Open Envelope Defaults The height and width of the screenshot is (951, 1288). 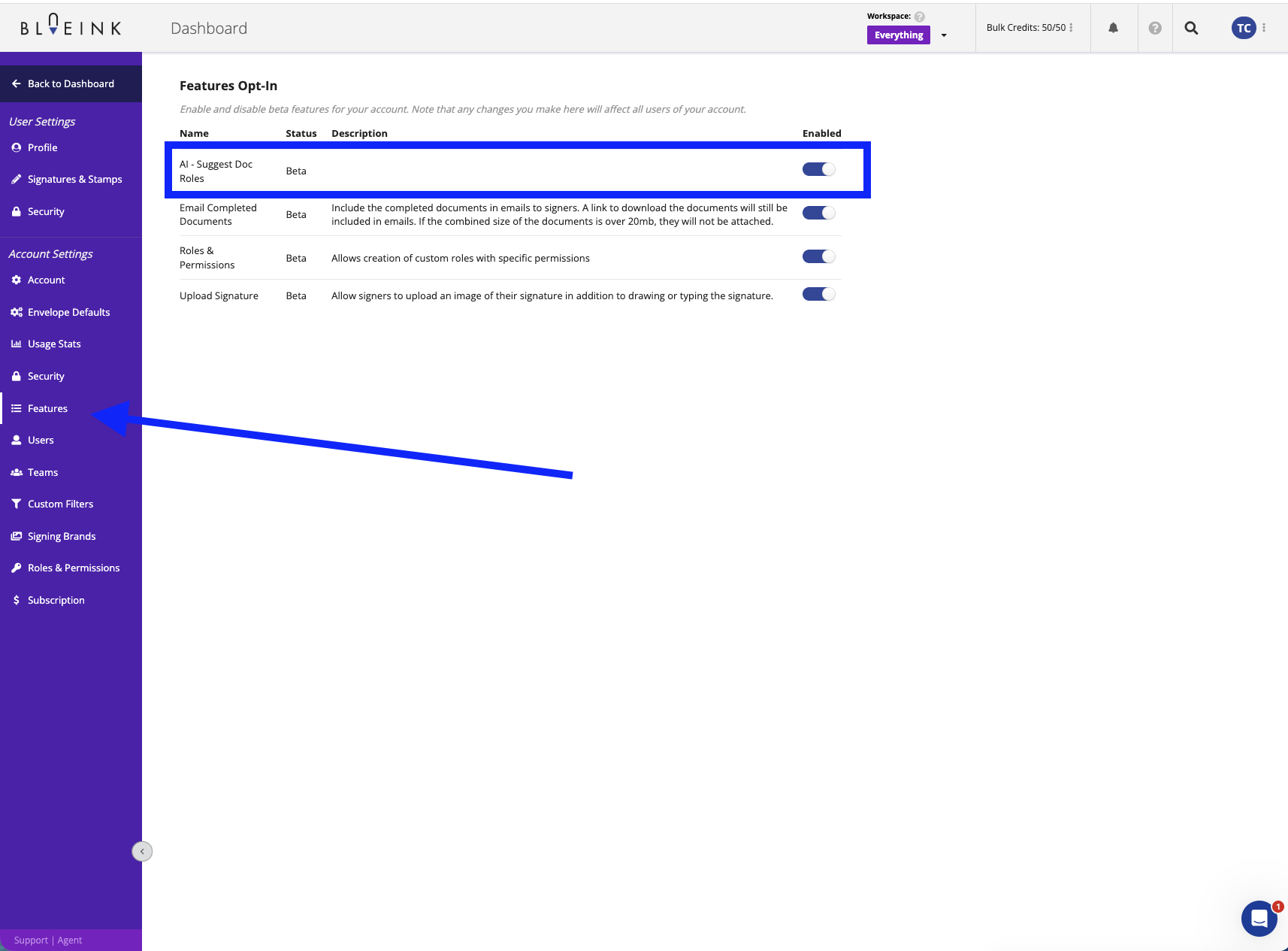[x=71, y=312]
